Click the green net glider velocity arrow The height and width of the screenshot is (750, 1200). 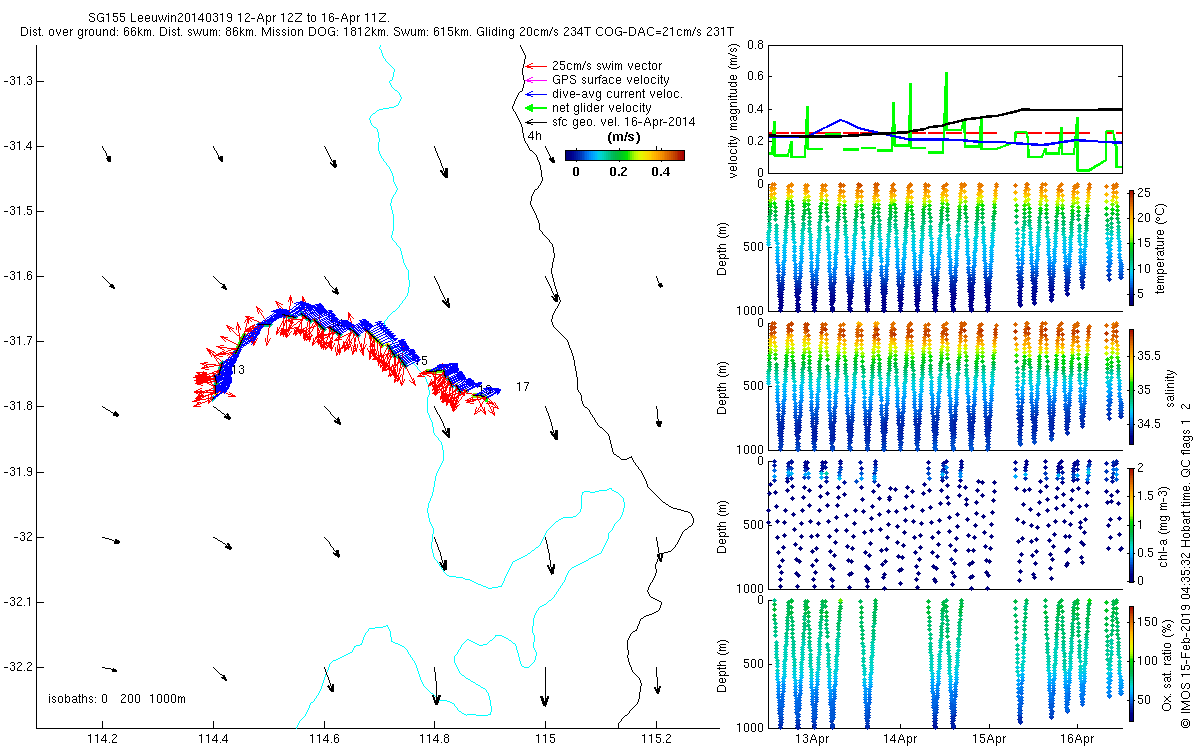pos(535,108)
